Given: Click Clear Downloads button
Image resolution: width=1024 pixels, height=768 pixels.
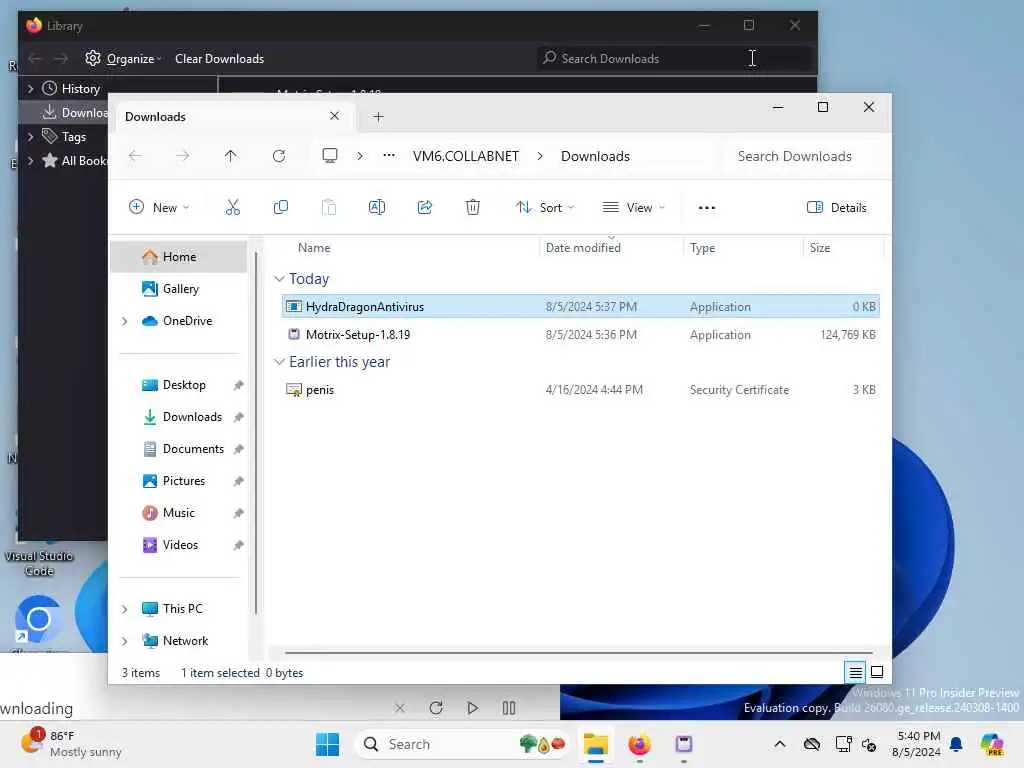Looking at the screenshot, I should pyautogui.click(x=219, y=59).
